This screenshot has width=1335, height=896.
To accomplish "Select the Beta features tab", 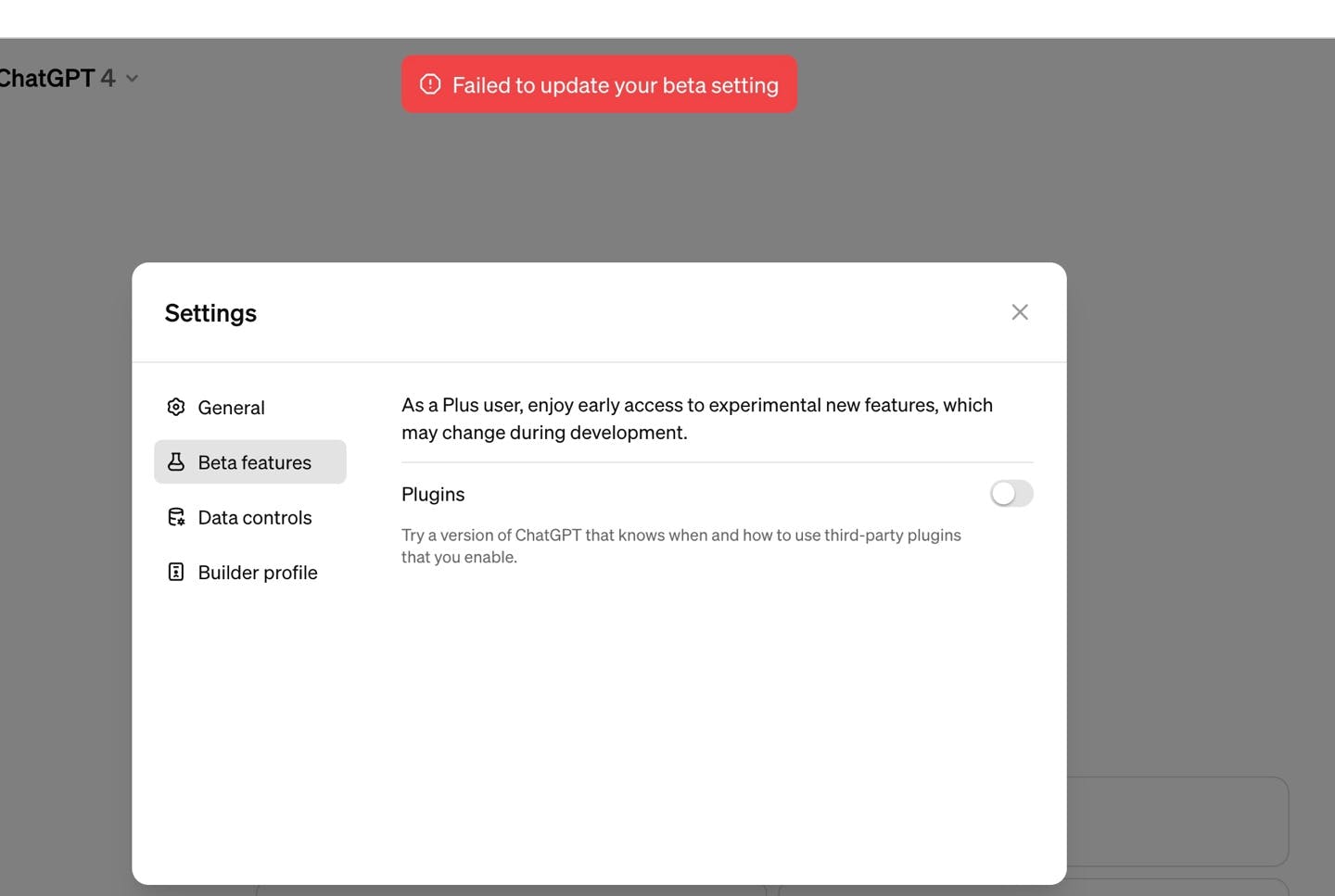I will (250, 461).
